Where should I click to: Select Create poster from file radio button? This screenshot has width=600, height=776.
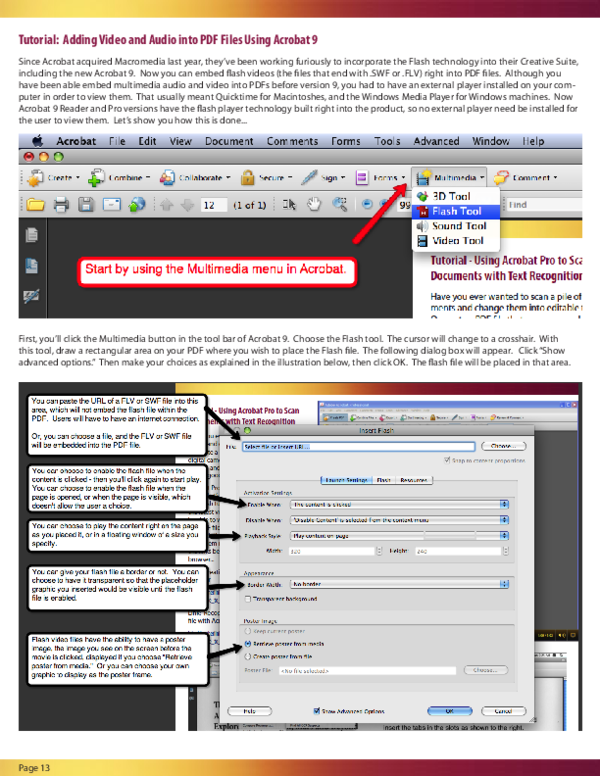[x=248, y=656]
